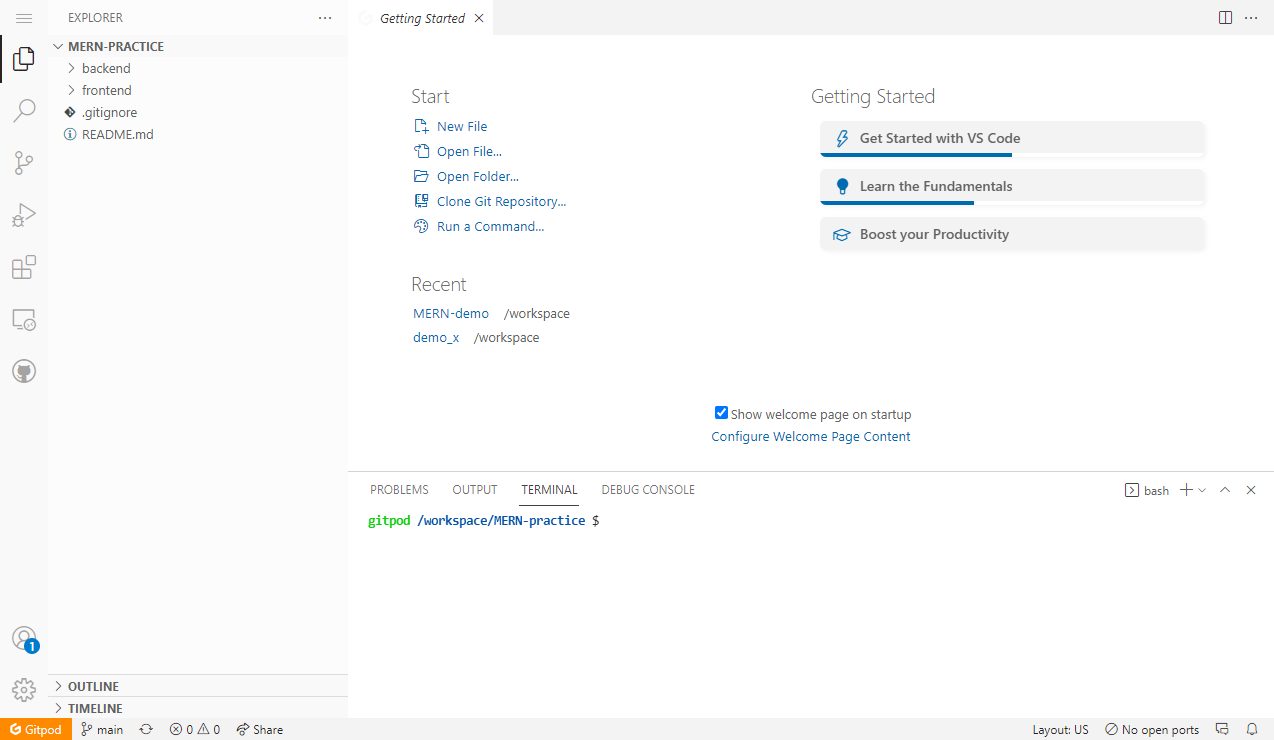The image size is (1274, 740).
Task: Open editor more actions ellipsis
Action: pyautogui.click(x=1251, y=18)
